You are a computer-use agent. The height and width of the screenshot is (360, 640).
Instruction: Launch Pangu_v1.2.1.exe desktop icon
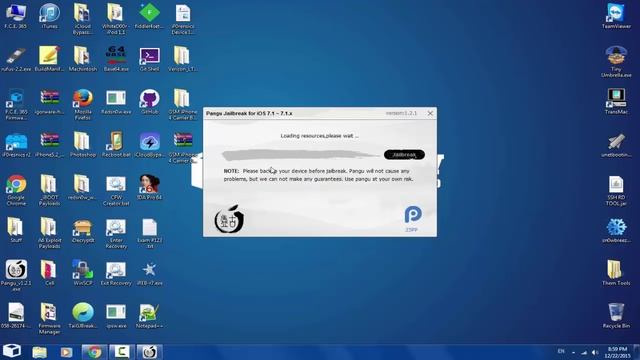[16, 276]
